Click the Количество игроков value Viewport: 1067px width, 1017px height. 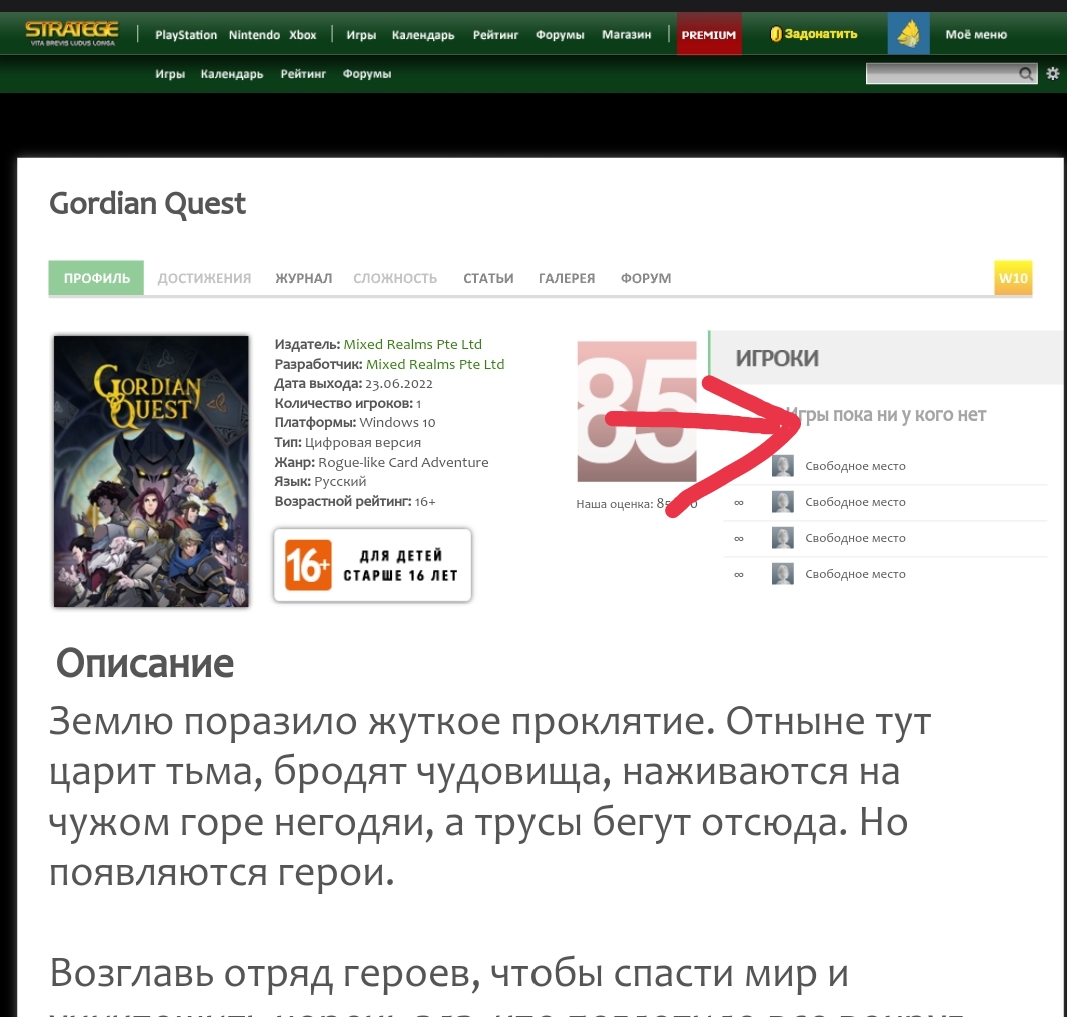coord(418,403)
